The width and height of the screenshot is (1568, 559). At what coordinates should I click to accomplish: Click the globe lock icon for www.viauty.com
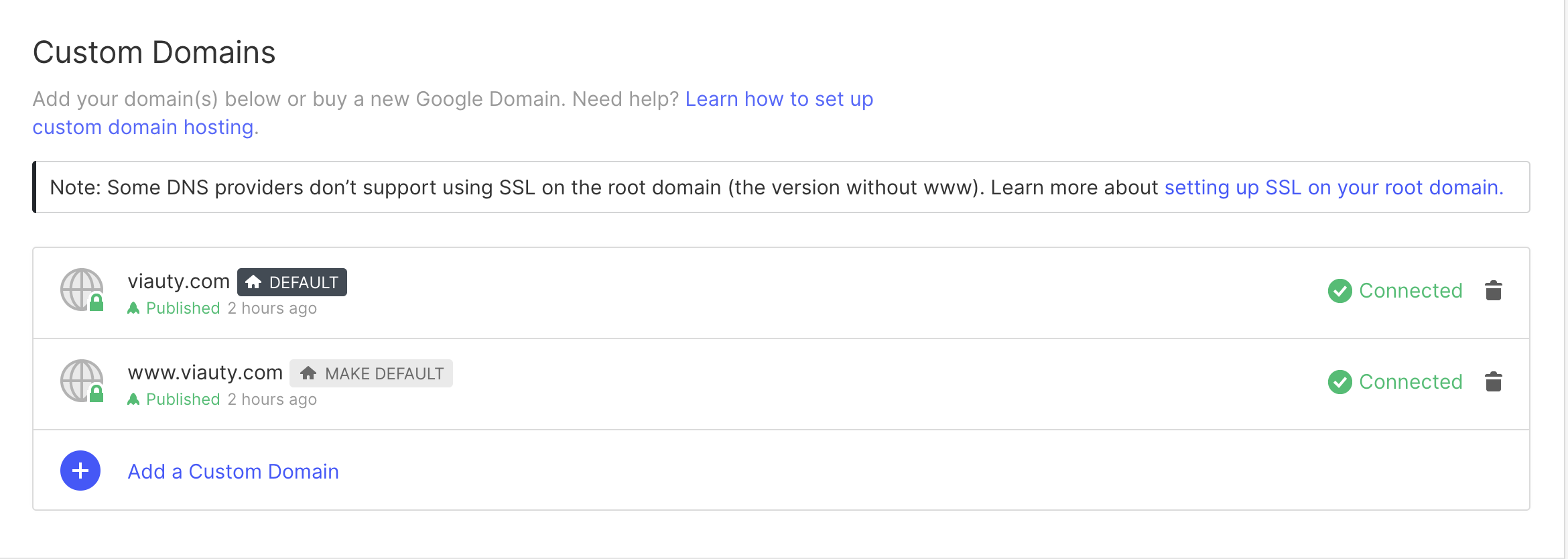click(82, 381)
